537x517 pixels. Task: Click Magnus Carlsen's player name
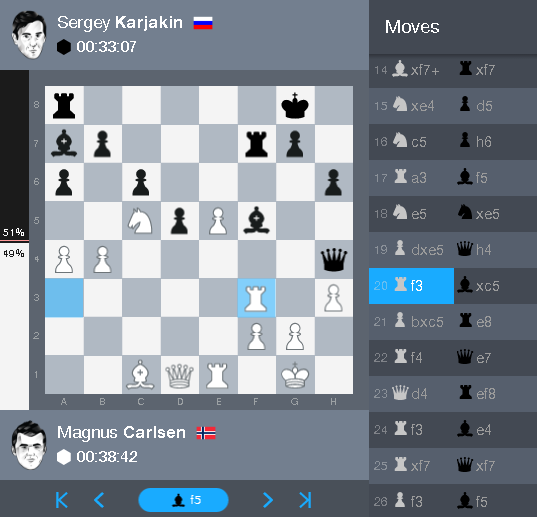pyautogui.click(x=121, y=432)
